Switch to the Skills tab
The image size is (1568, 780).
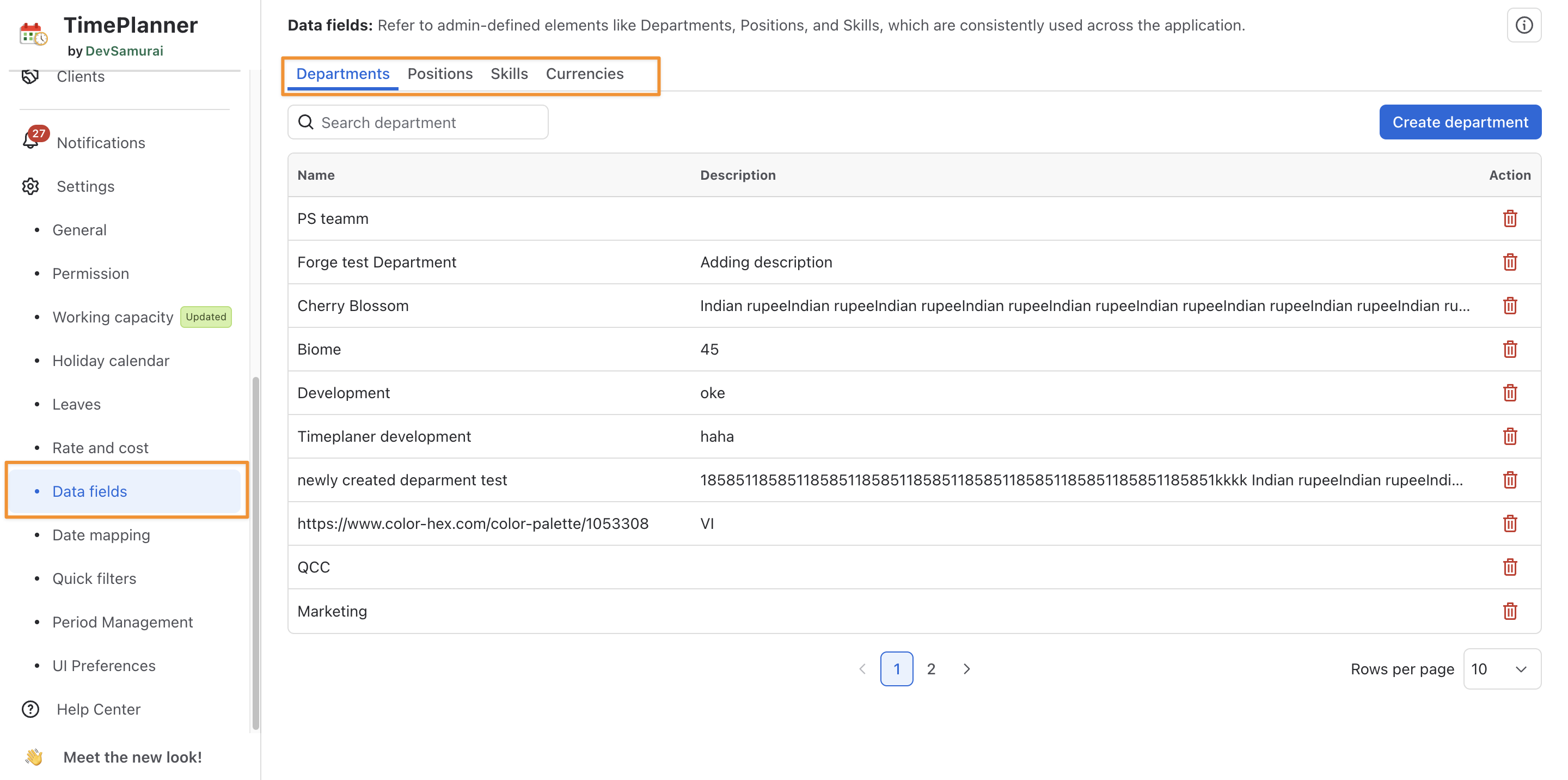(x=510, y=74)
